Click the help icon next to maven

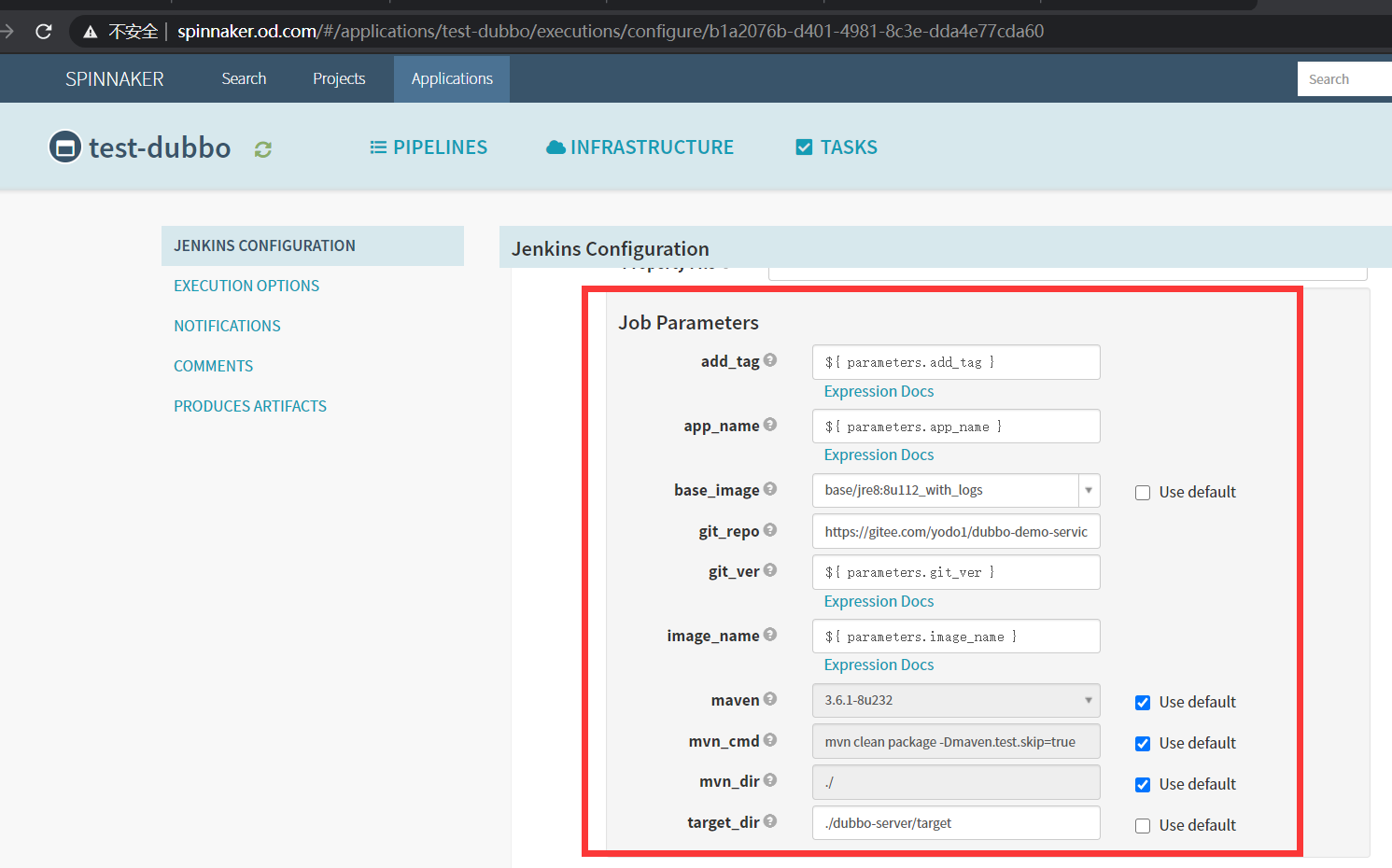tap(770, 699)
